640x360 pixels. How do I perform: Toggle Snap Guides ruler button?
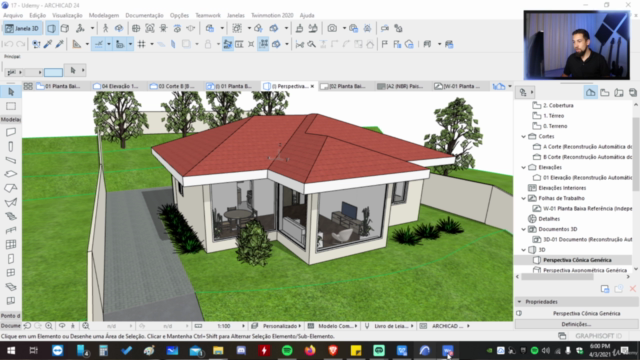tap(120, 44)
